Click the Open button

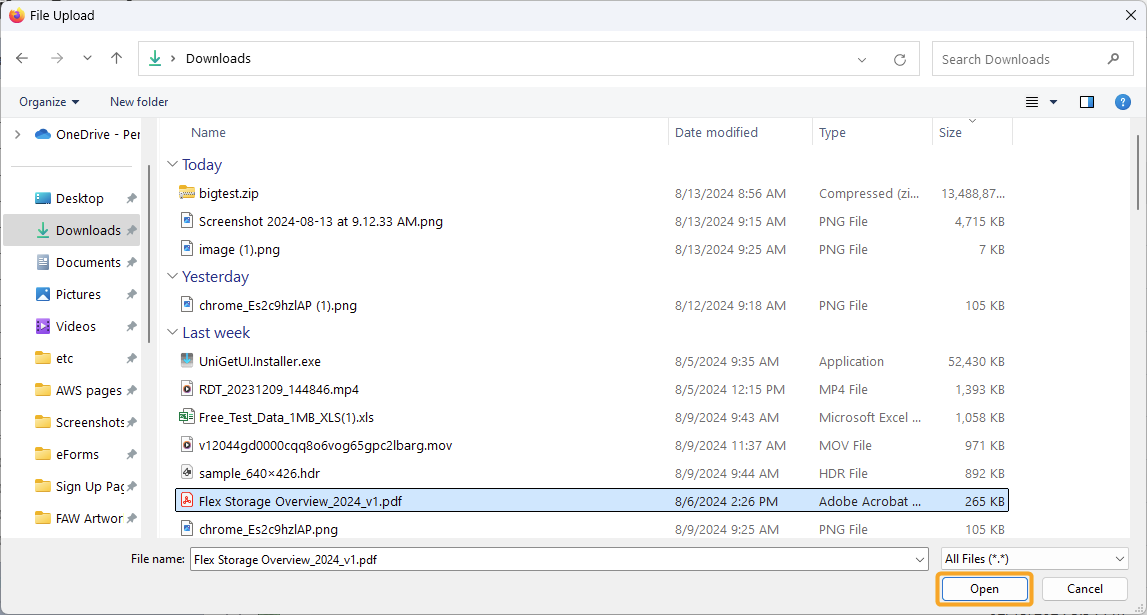[984, 589]
